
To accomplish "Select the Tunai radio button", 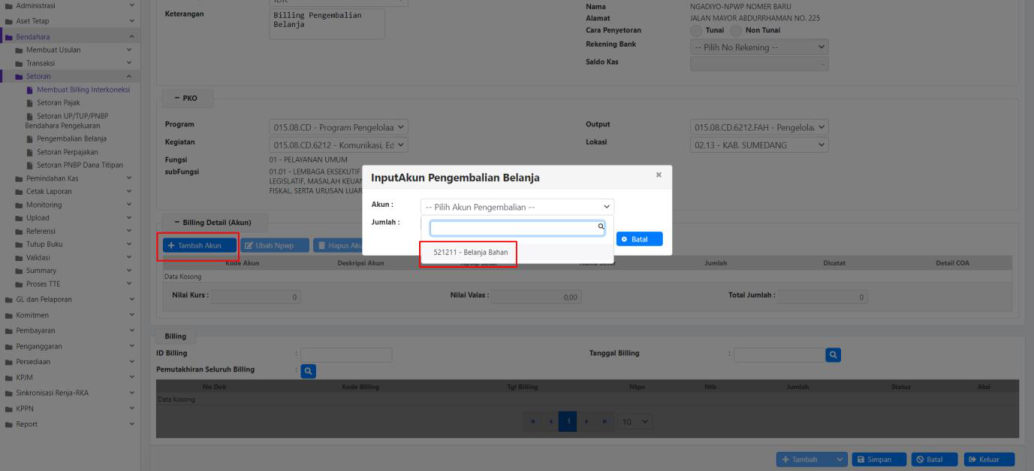I will pos(697,31).
